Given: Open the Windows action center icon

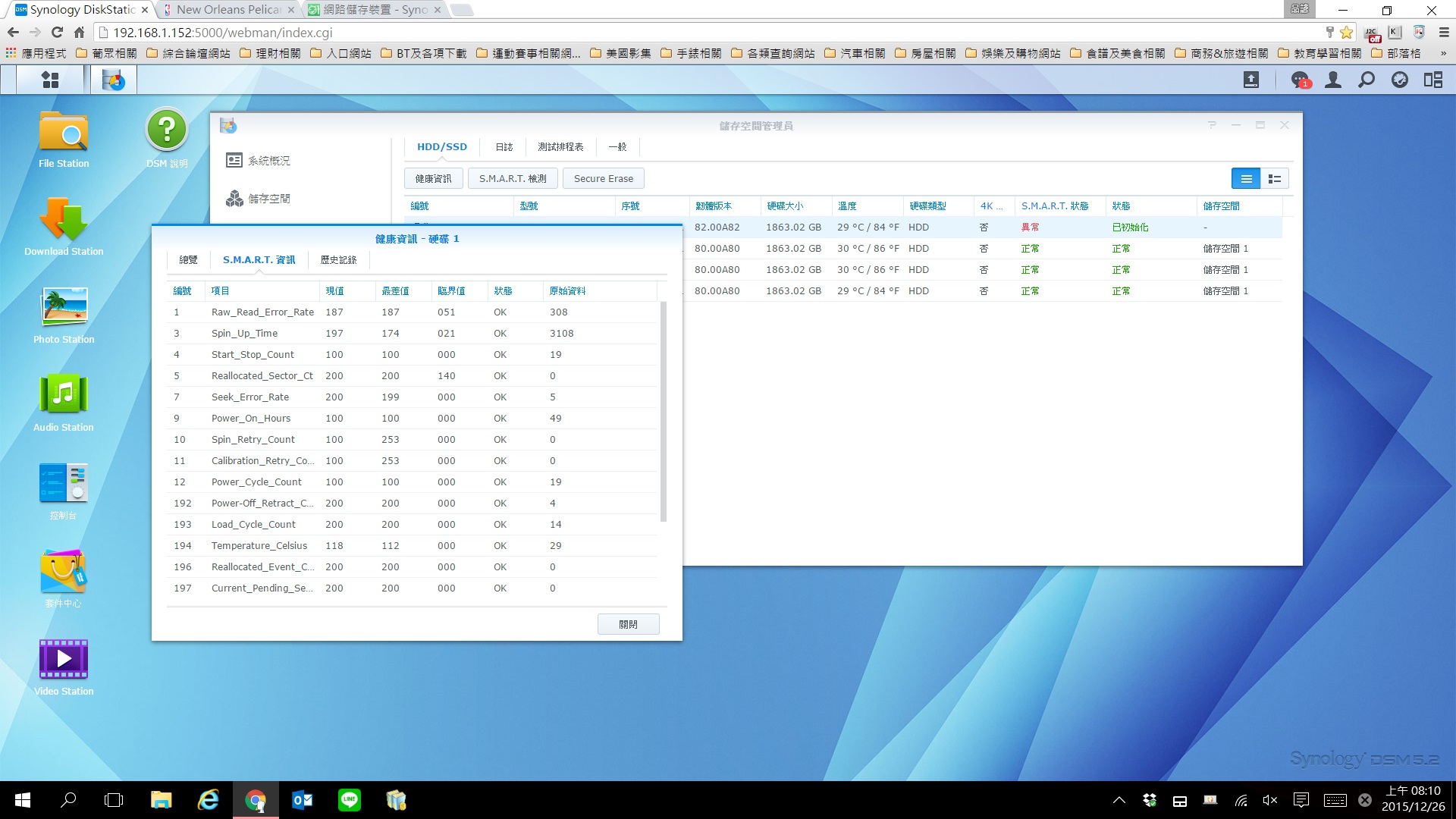Looking at the screenshot, I should click(1301, 800).
